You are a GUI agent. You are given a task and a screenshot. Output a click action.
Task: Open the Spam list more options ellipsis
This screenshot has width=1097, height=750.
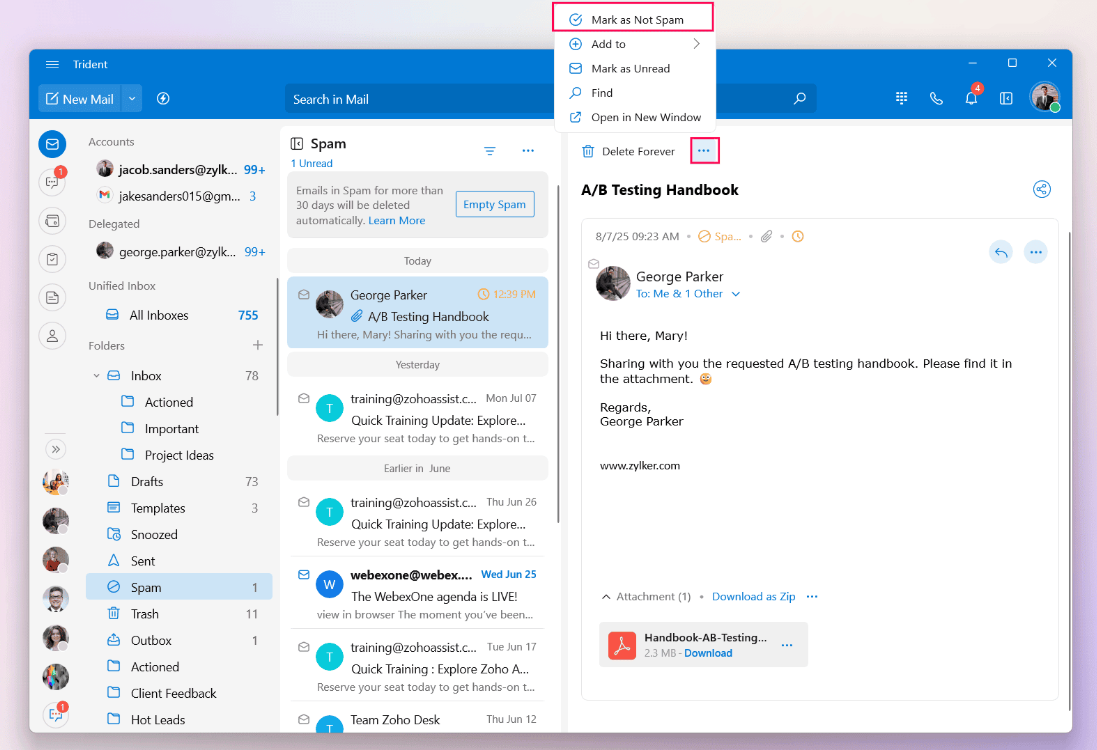(528, 150)
